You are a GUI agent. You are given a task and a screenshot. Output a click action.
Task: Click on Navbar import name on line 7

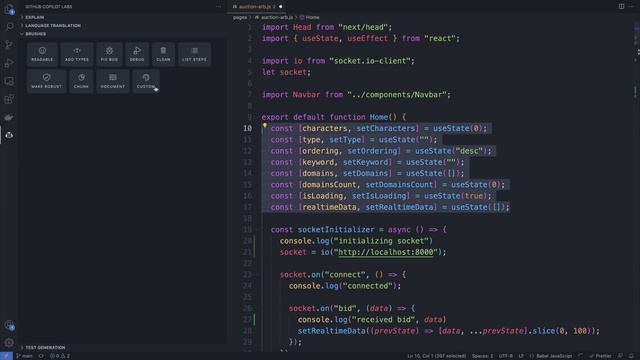tap(306, 95)
